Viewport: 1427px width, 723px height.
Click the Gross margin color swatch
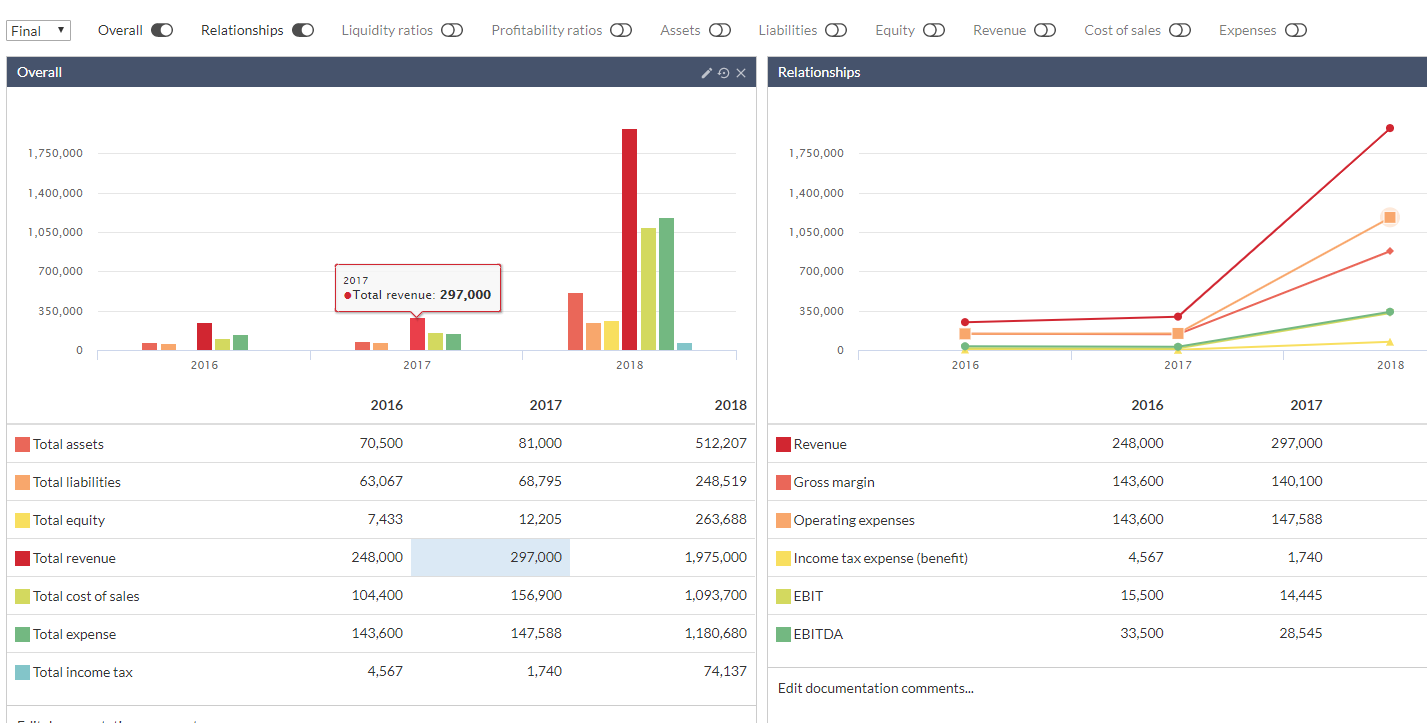click(783, 482)
